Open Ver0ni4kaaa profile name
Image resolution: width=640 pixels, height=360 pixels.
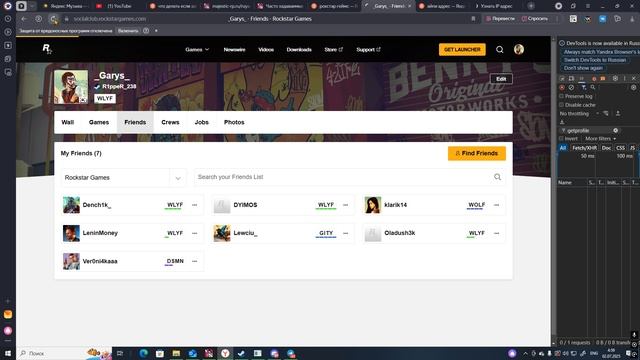(100, 261)
